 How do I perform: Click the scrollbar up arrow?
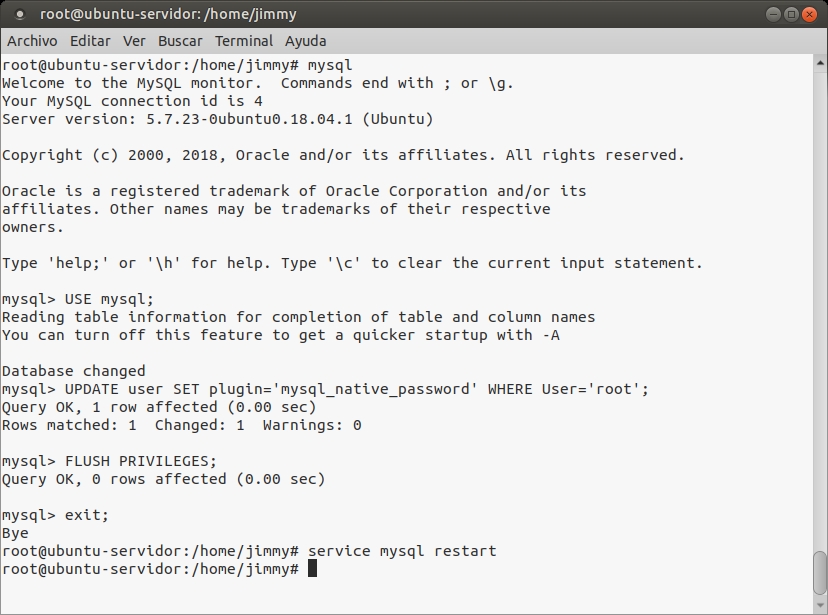819,62
